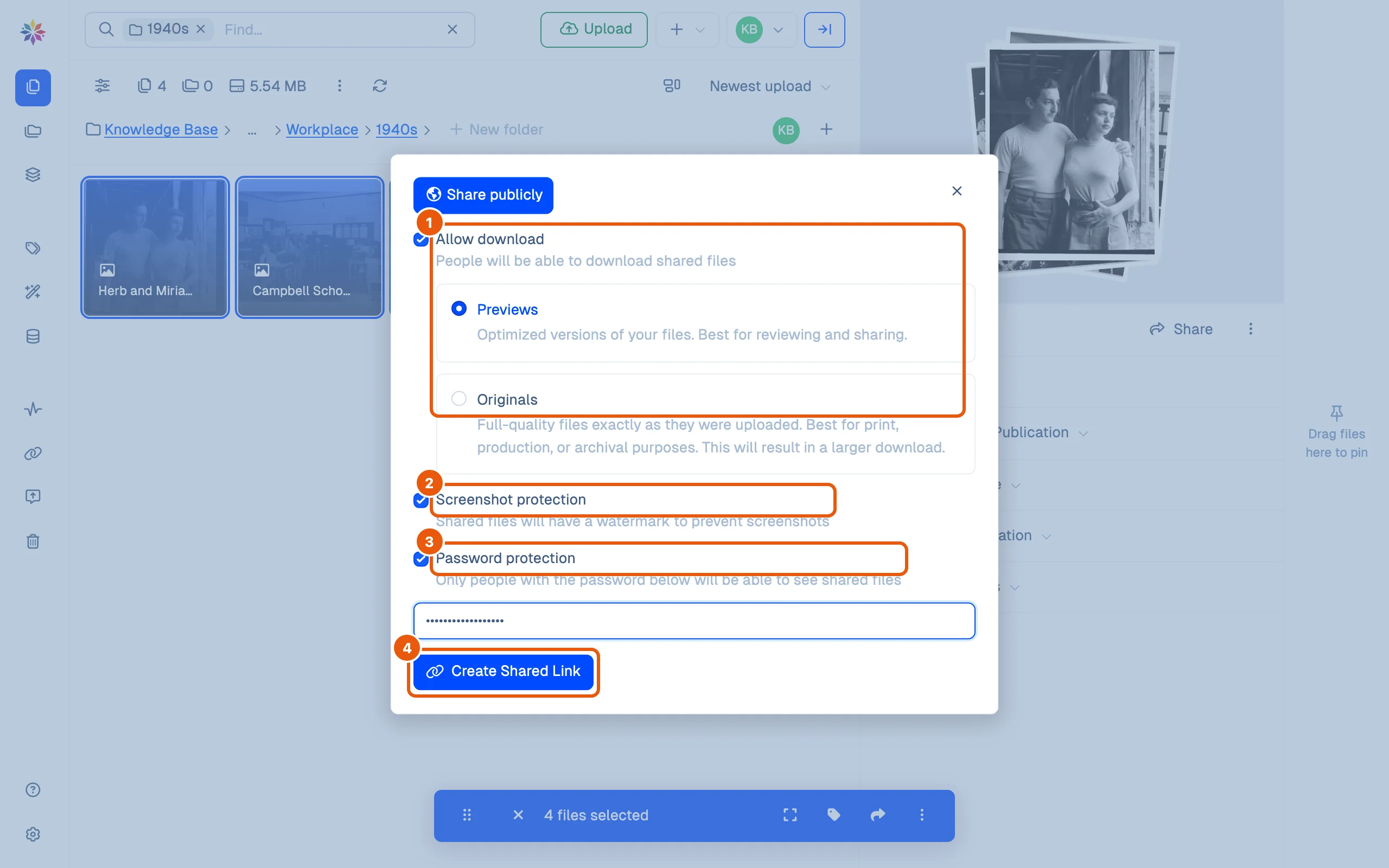Toggle the Password protection checkbox
The height and width of the screenshot is (868, 1389).
[x=420, y=559]
